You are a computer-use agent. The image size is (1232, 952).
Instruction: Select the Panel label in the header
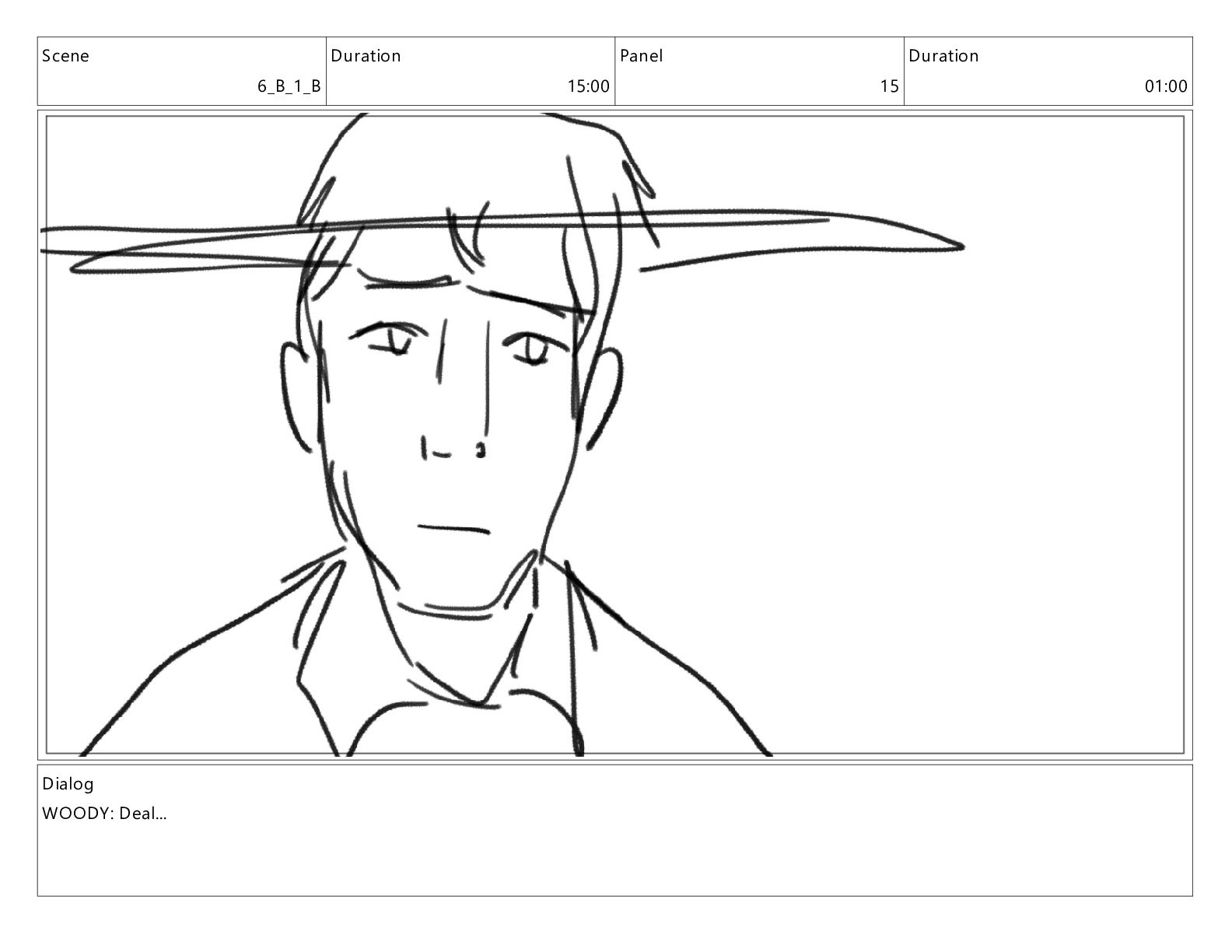tap(642, 56)
